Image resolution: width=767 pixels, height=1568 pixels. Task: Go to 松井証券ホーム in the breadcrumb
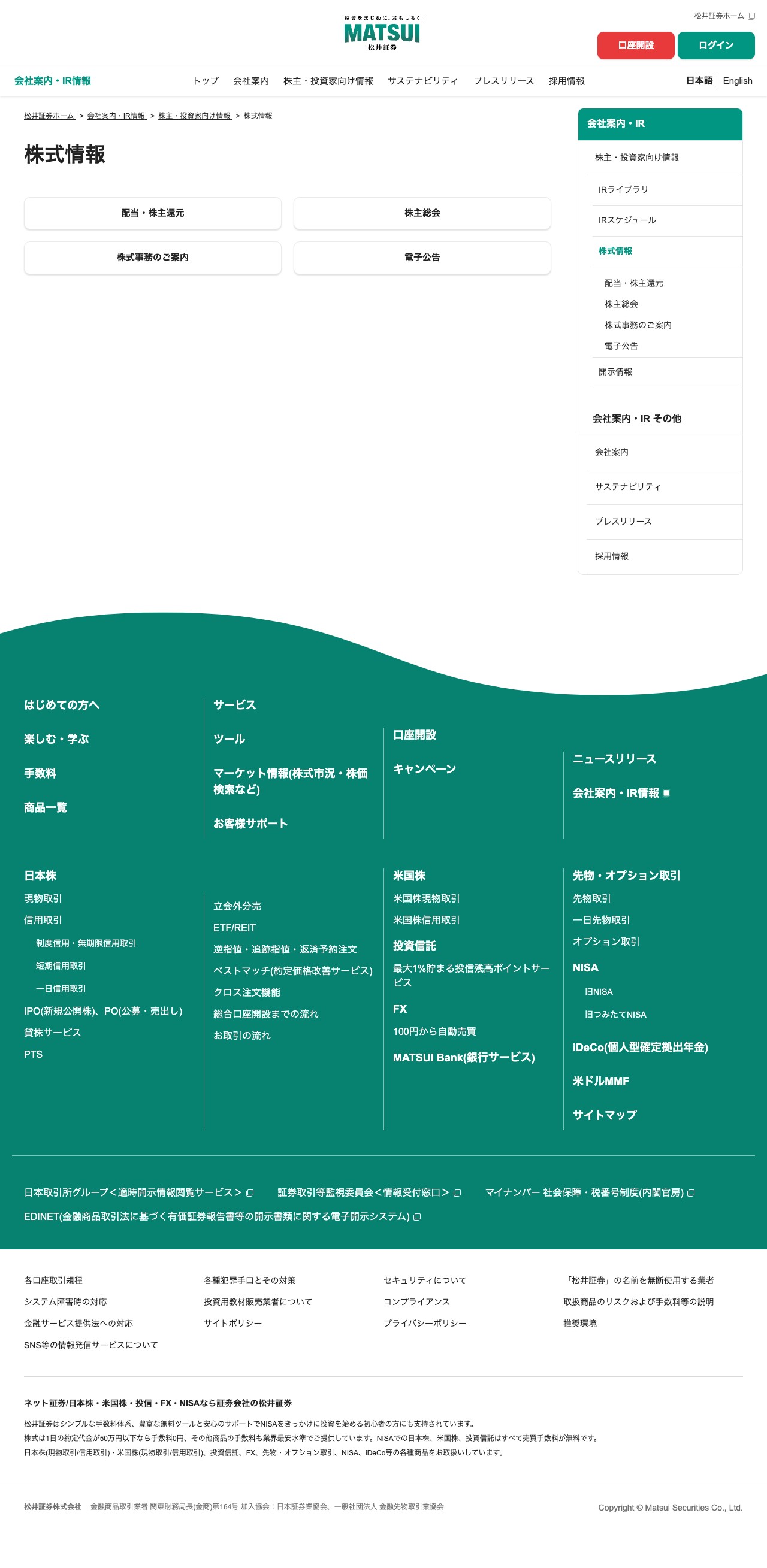[x=49, y=116]
